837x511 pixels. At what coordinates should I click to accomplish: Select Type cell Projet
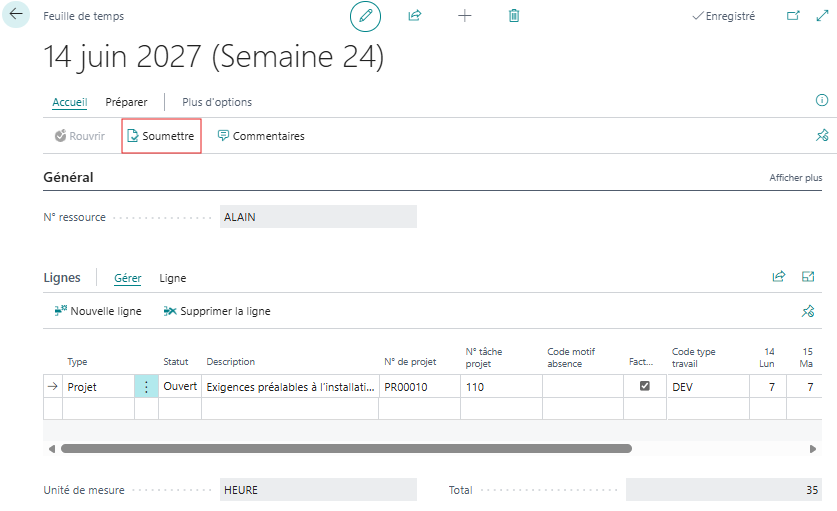click(99, 387)
